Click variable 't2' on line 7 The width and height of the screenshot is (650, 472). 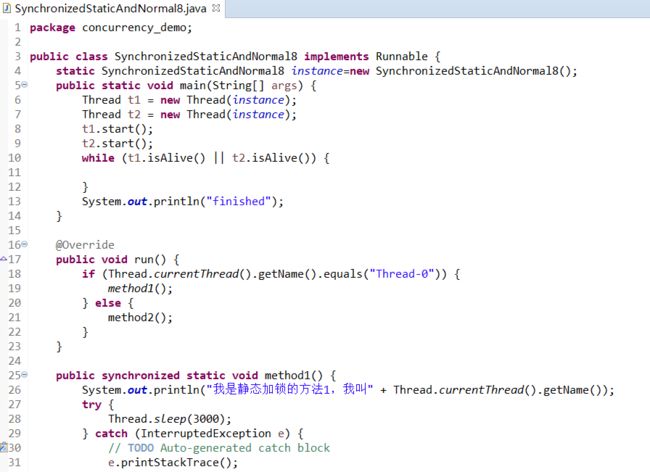(134, 114)
